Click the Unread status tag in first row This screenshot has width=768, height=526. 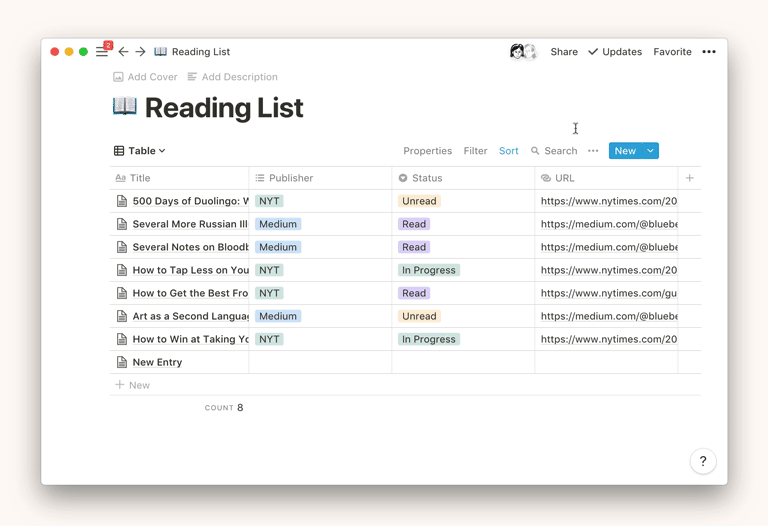(x=419, y=201)
